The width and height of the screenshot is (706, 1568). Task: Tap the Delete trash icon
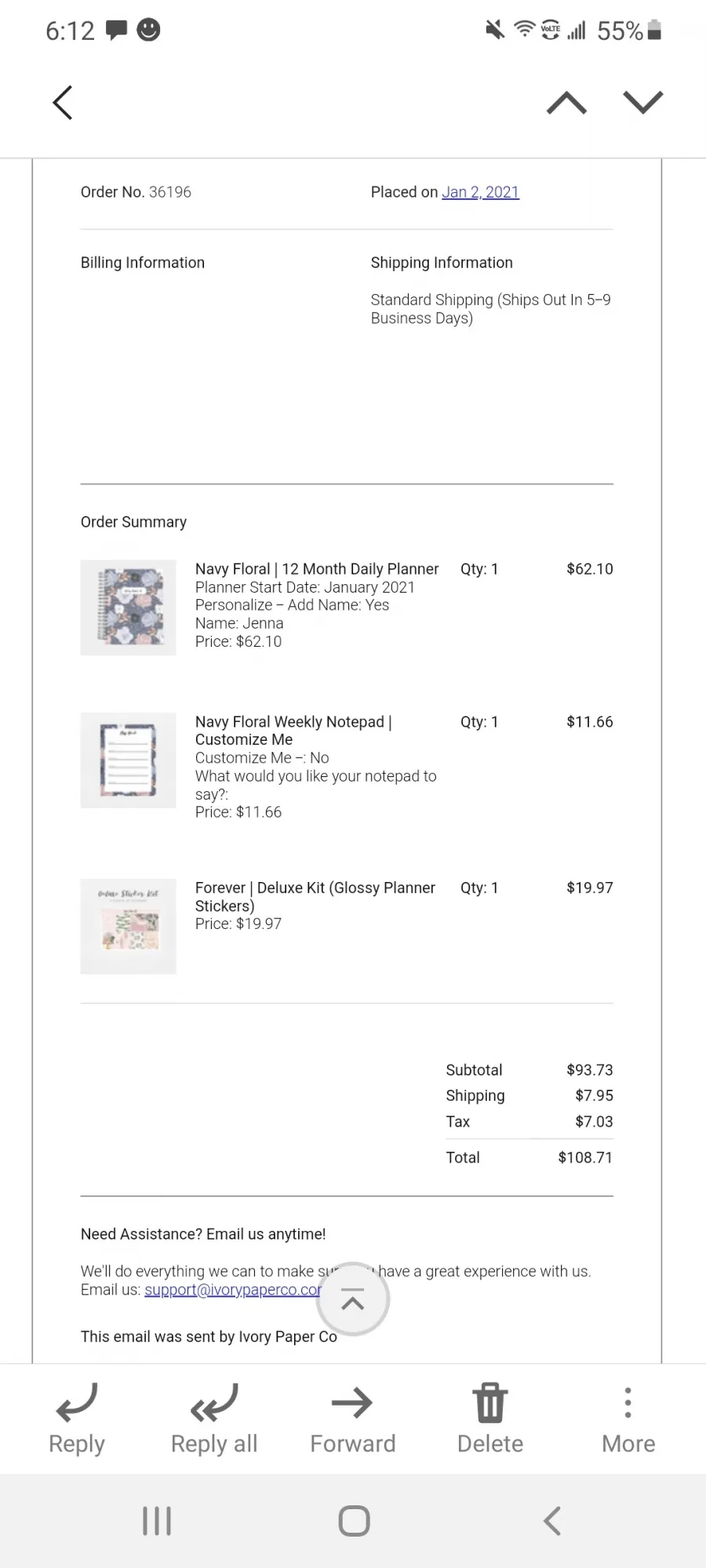click(490, 1403)
